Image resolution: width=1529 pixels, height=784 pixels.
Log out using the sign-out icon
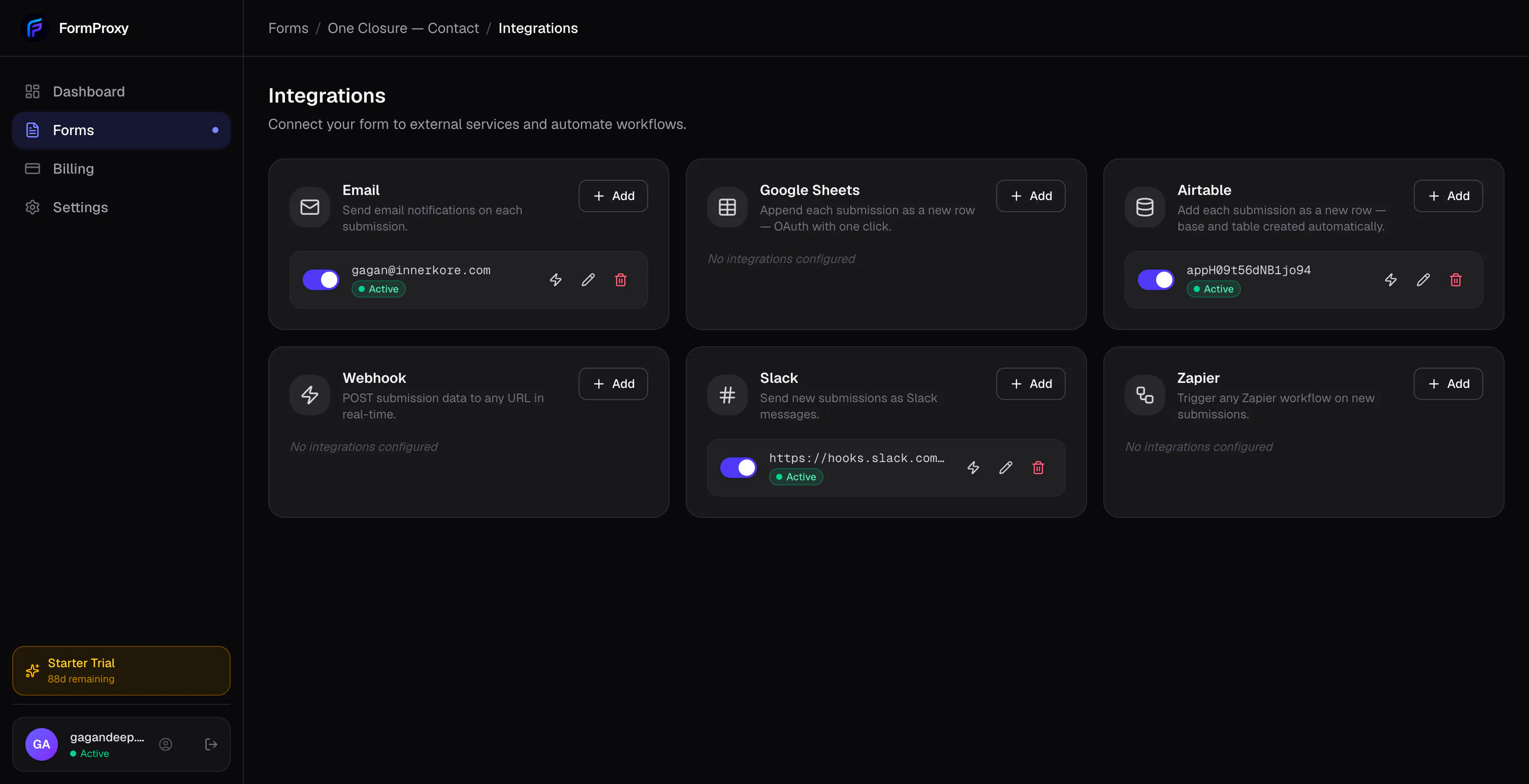pos(211,744)
